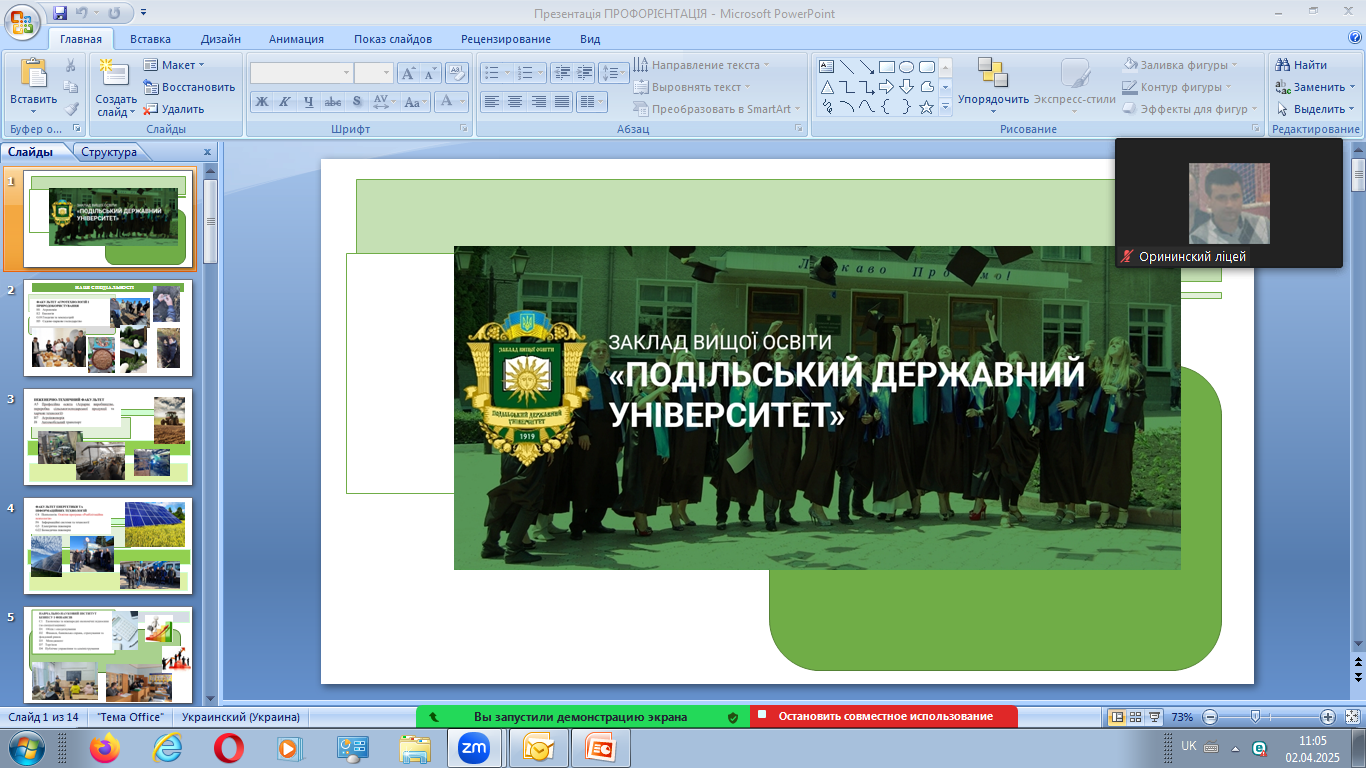Toggle Italic (К) formatting
This screenshot has width=1366, height=768.
(x=285, y=102)
